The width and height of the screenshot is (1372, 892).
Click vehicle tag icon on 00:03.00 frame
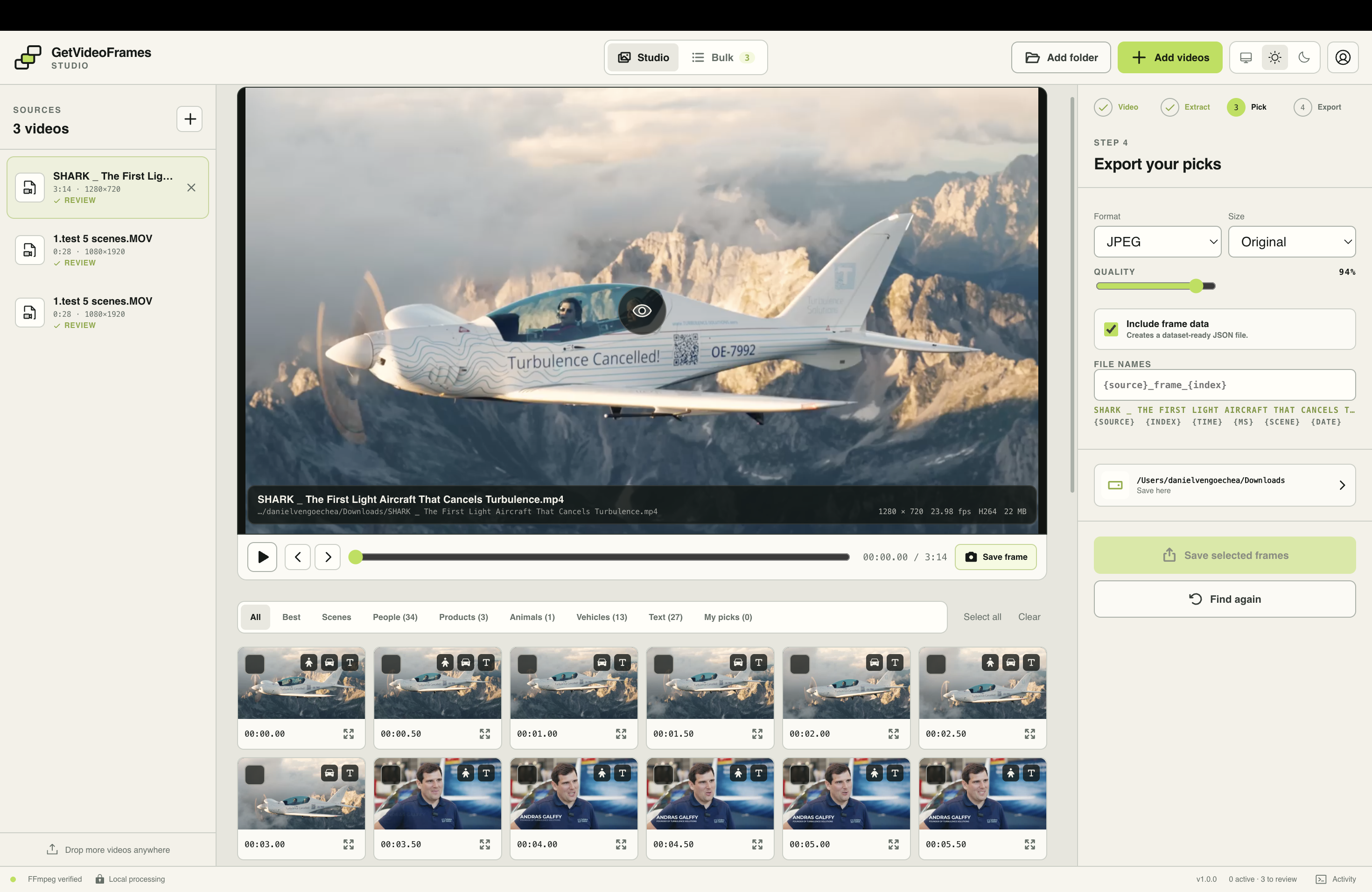coord(329,774)
